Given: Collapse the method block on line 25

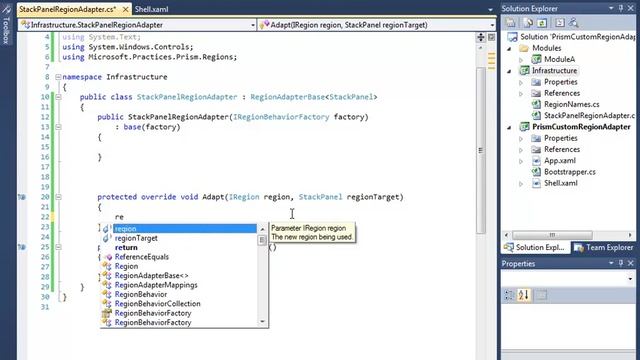Looking at the screenshot, I should pyautogui.click(x=58, y=247).
